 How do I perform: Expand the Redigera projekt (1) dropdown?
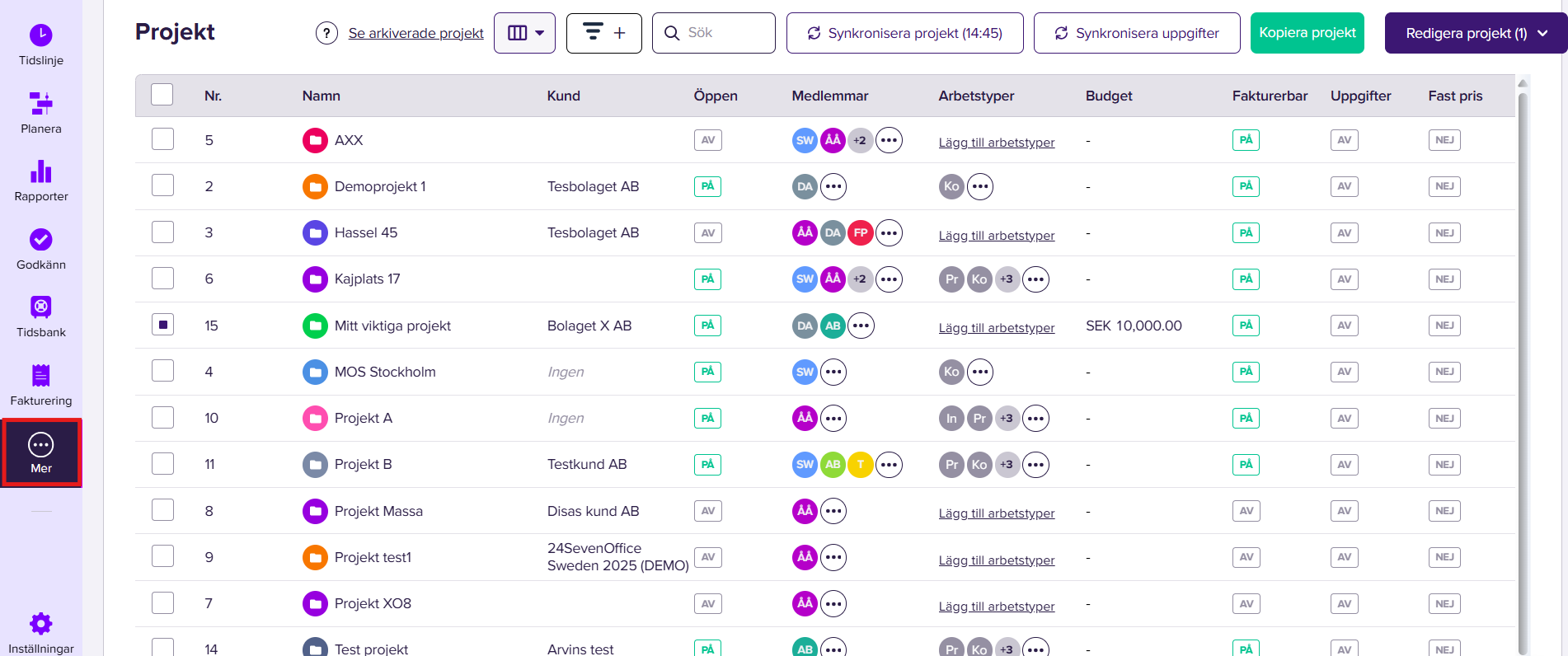click(1476, 33)
